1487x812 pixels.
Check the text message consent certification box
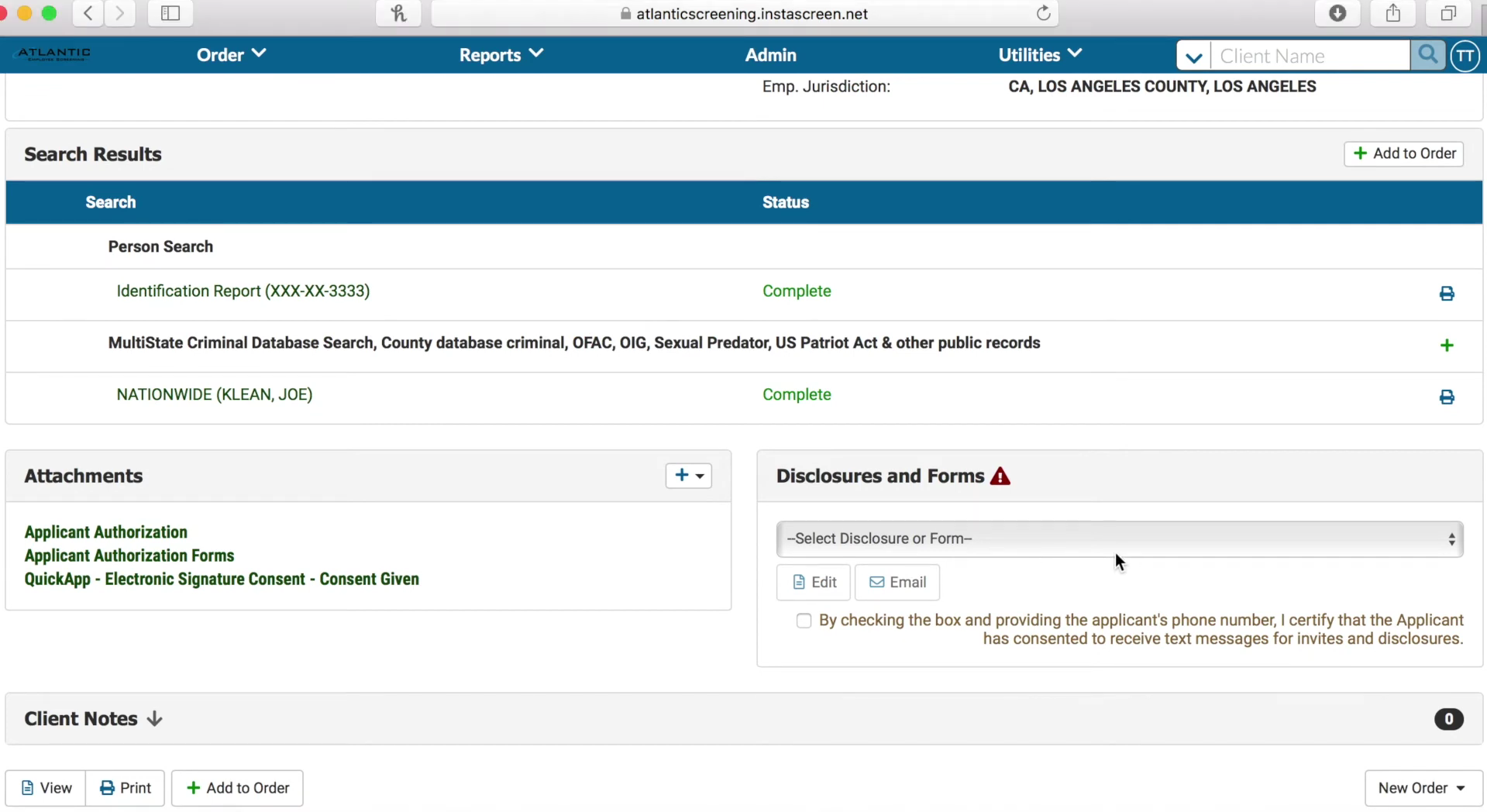tap(804, 621)
